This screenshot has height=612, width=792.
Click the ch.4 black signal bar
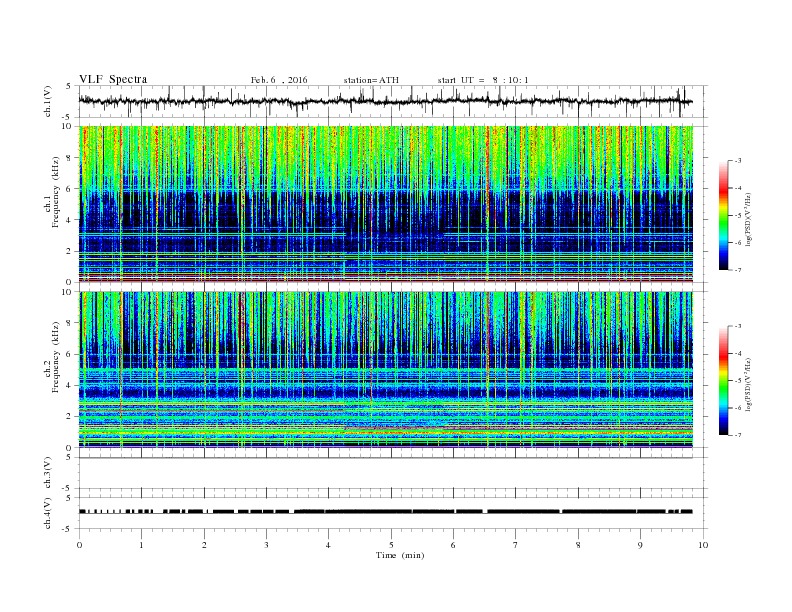pyautogui.click(x=386, y=512)
